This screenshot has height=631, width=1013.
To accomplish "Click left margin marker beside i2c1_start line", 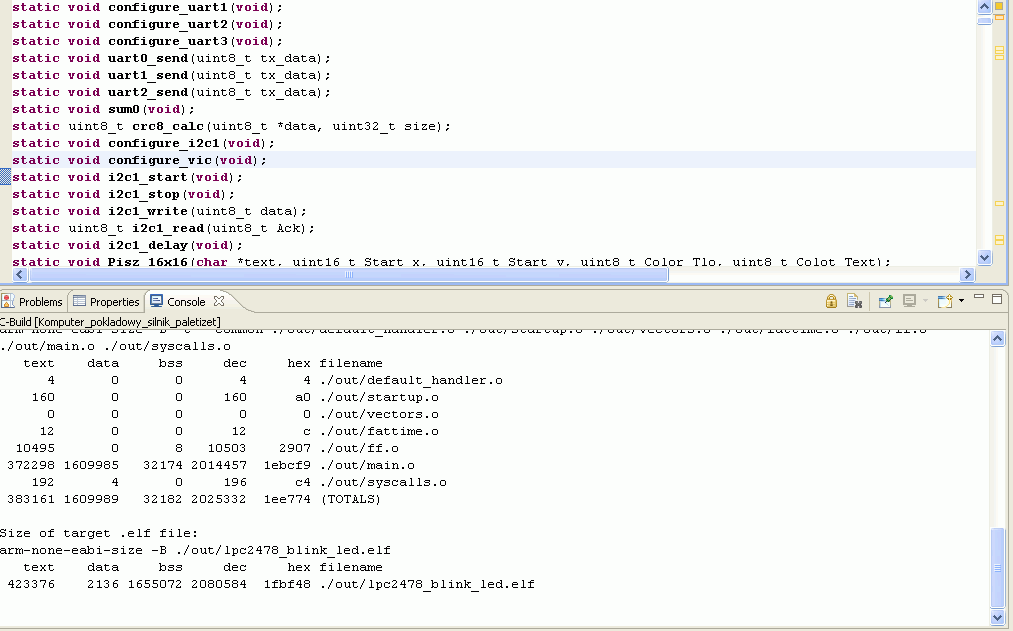I will coord(5,177).
